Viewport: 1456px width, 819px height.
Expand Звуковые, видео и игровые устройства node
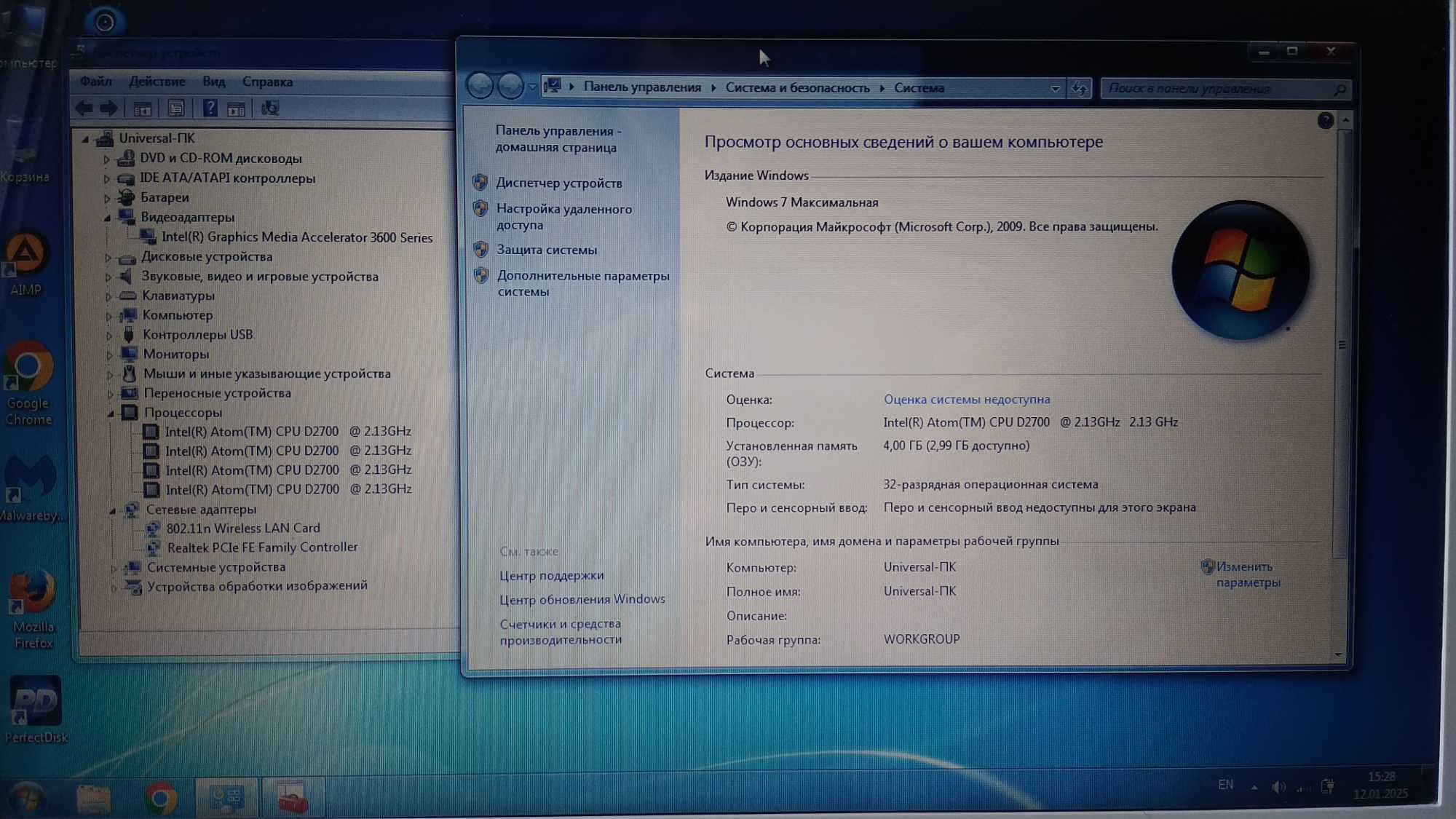[x=108, y=277]
